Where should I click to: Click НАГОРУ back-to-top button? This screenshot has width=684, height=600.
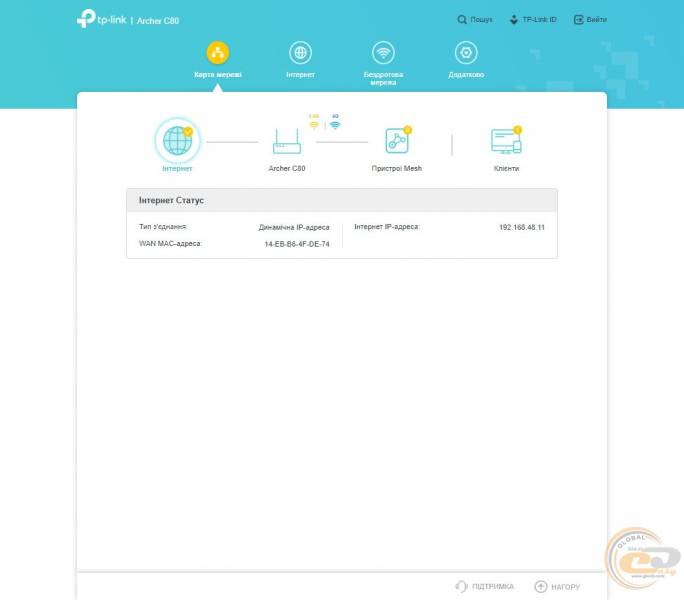pos(557,586)
